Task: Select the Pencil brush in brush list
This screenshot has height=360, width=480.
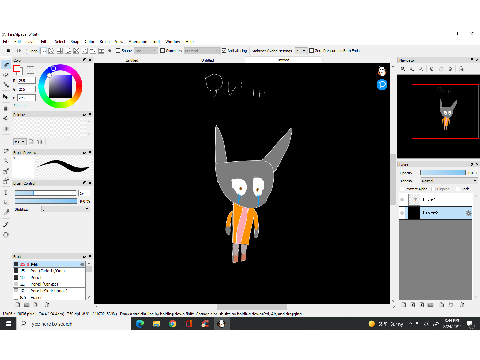Action: tap(49, 277)
